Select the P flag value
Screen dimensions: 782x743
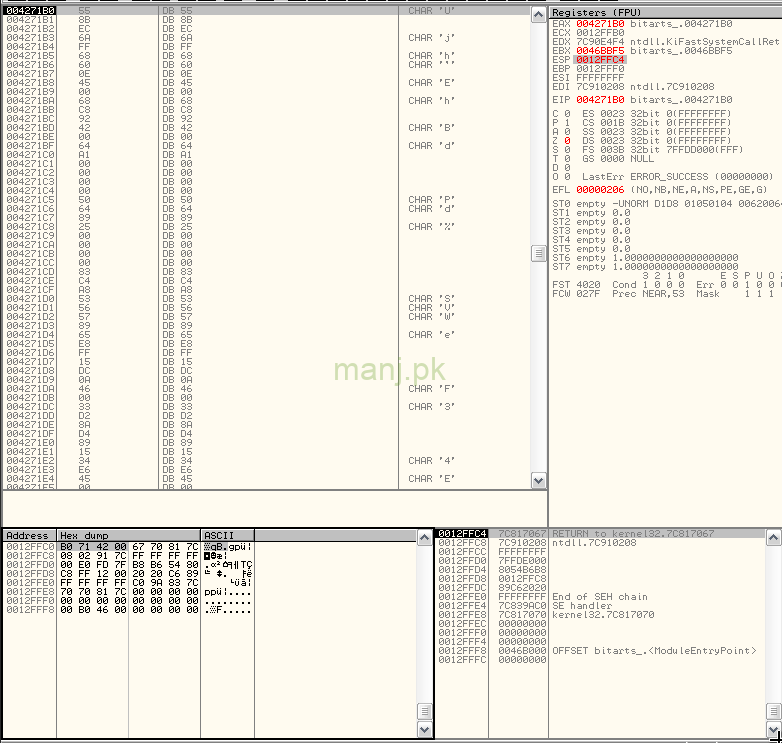tap(567, 122)
